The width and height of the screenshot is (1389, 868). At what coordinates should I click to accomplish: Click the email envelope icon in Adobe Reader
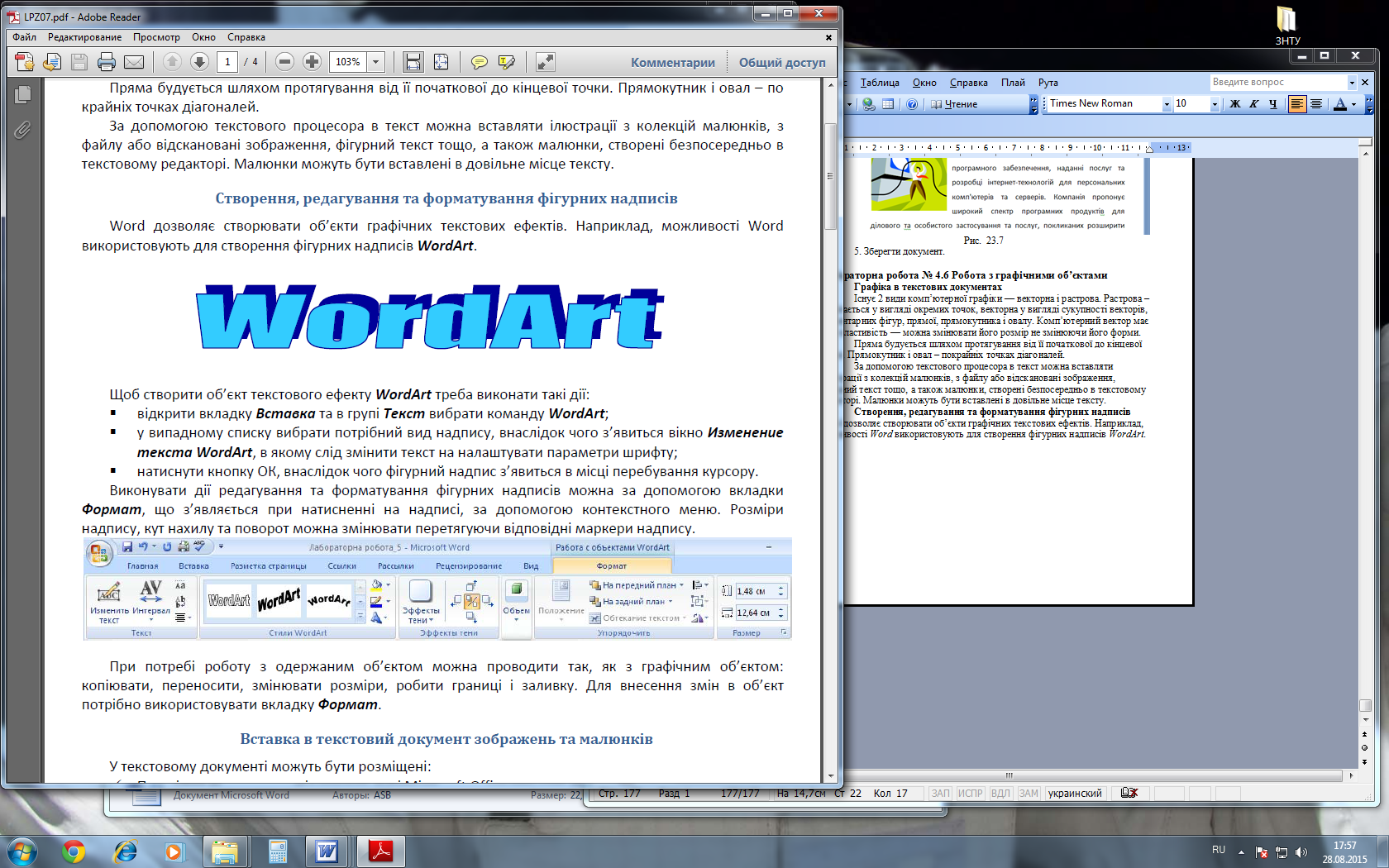[x=134, y=62]
